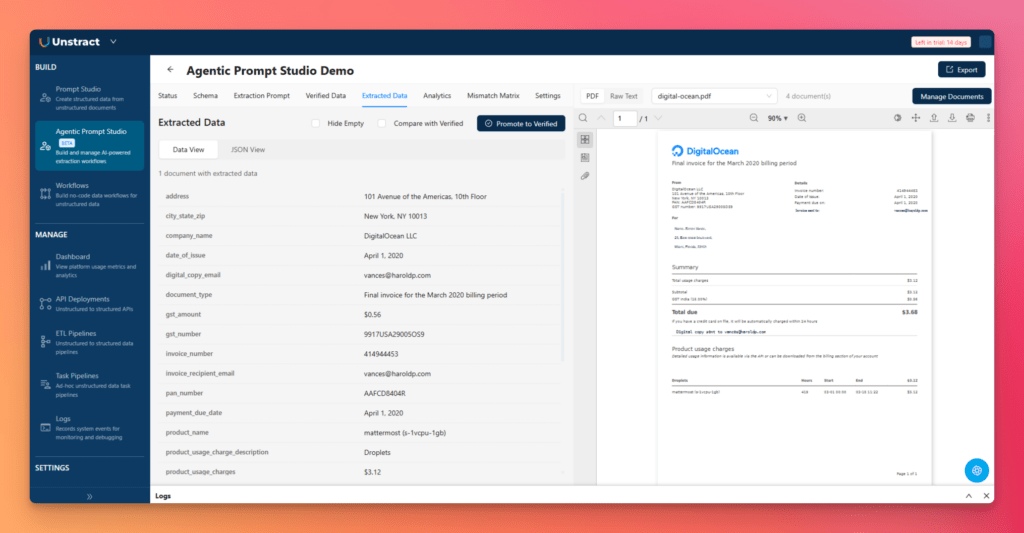1024x533 pixels.
Task: Click the download icon in PDF toolbar
Action: 952,118
